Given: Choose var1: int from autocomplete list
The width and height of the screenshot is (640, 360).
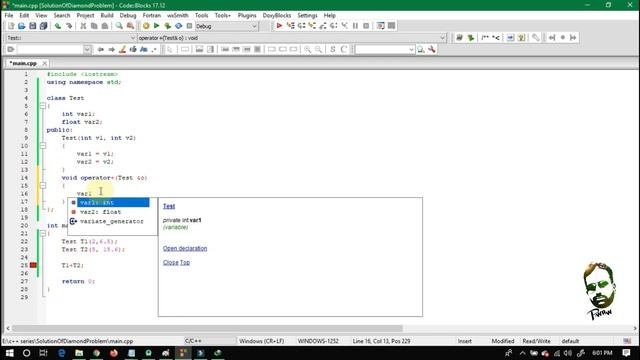Looking at the screenshot, I should point(112,202).
